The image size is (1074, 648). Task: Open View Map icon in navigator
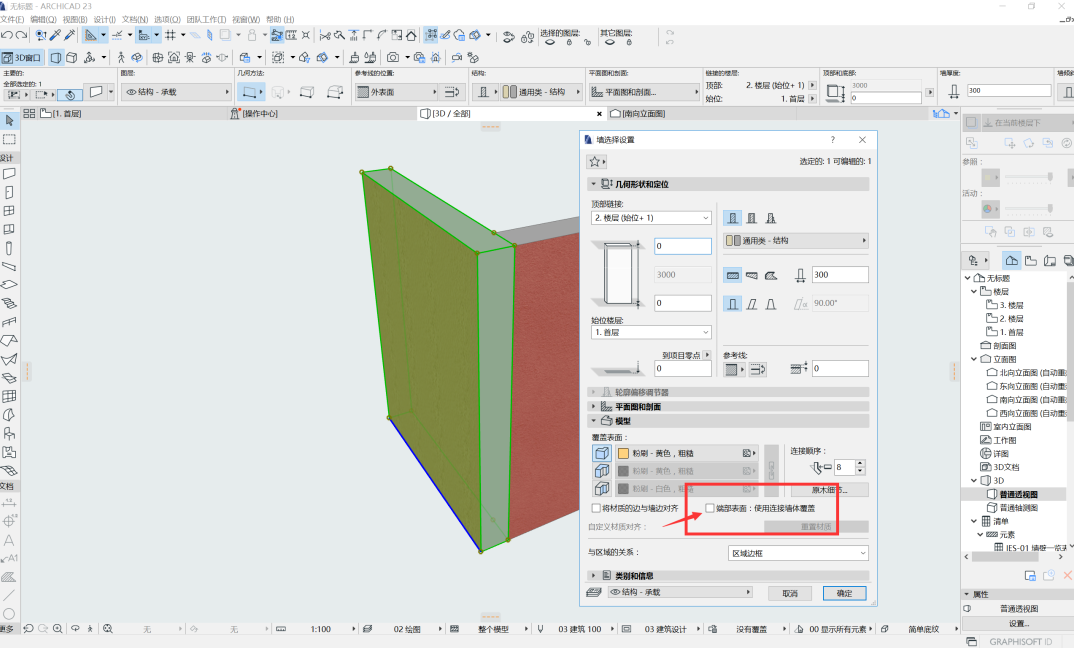coord(1031,260)
